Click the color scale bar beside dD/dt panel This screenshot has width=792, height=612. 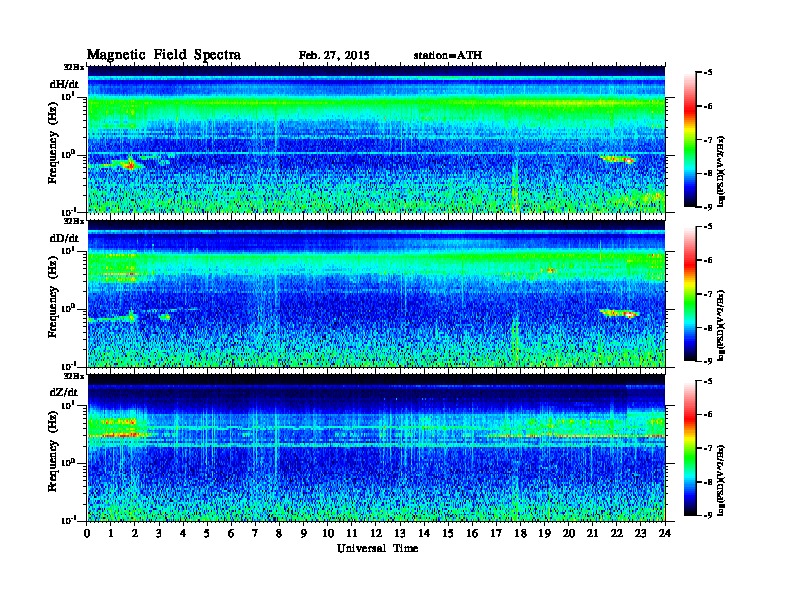tap(690, 294)
